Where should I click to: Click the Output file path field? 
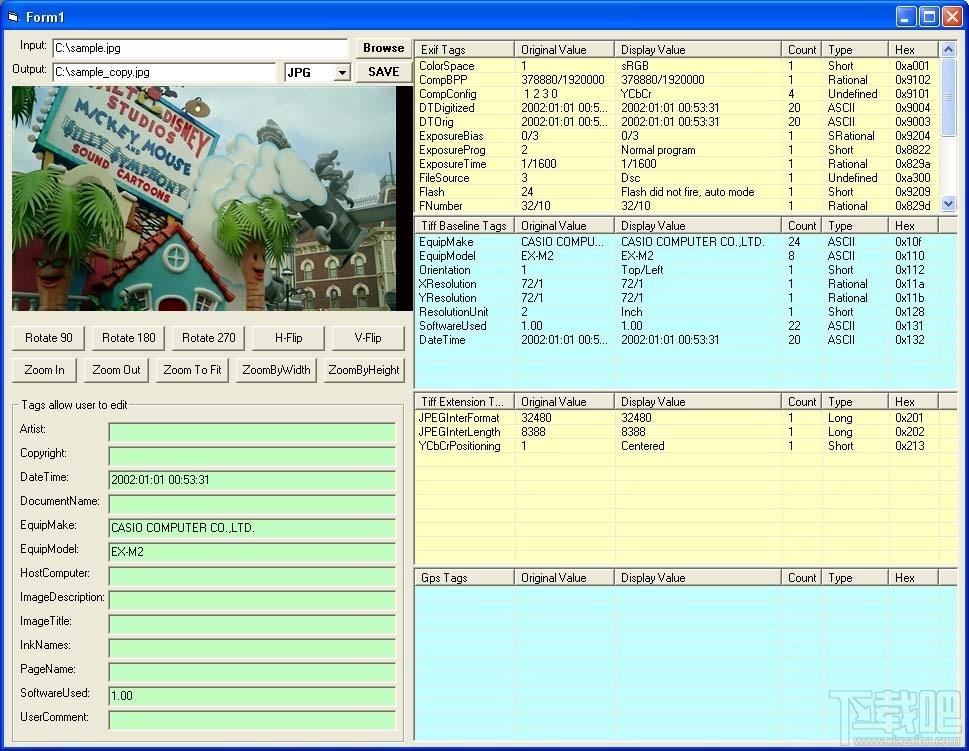click(164, 72)
